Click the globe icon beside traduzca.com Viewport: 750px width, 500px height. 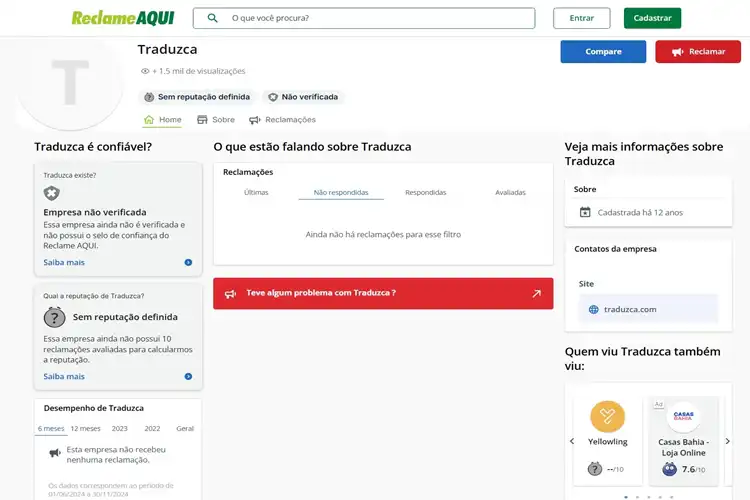point(594,310)
